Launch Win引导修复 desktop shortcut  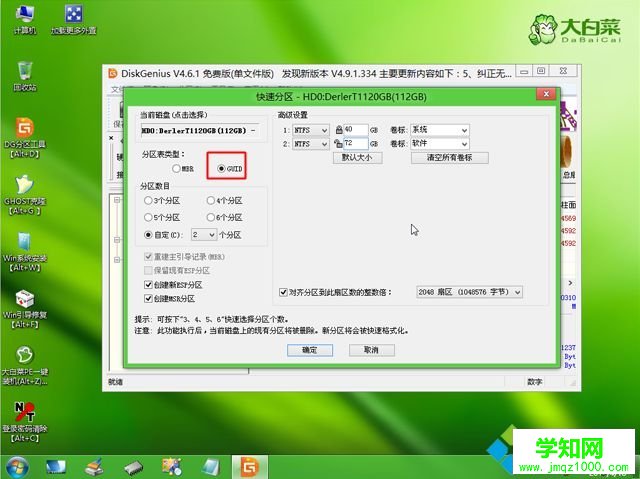25,309
